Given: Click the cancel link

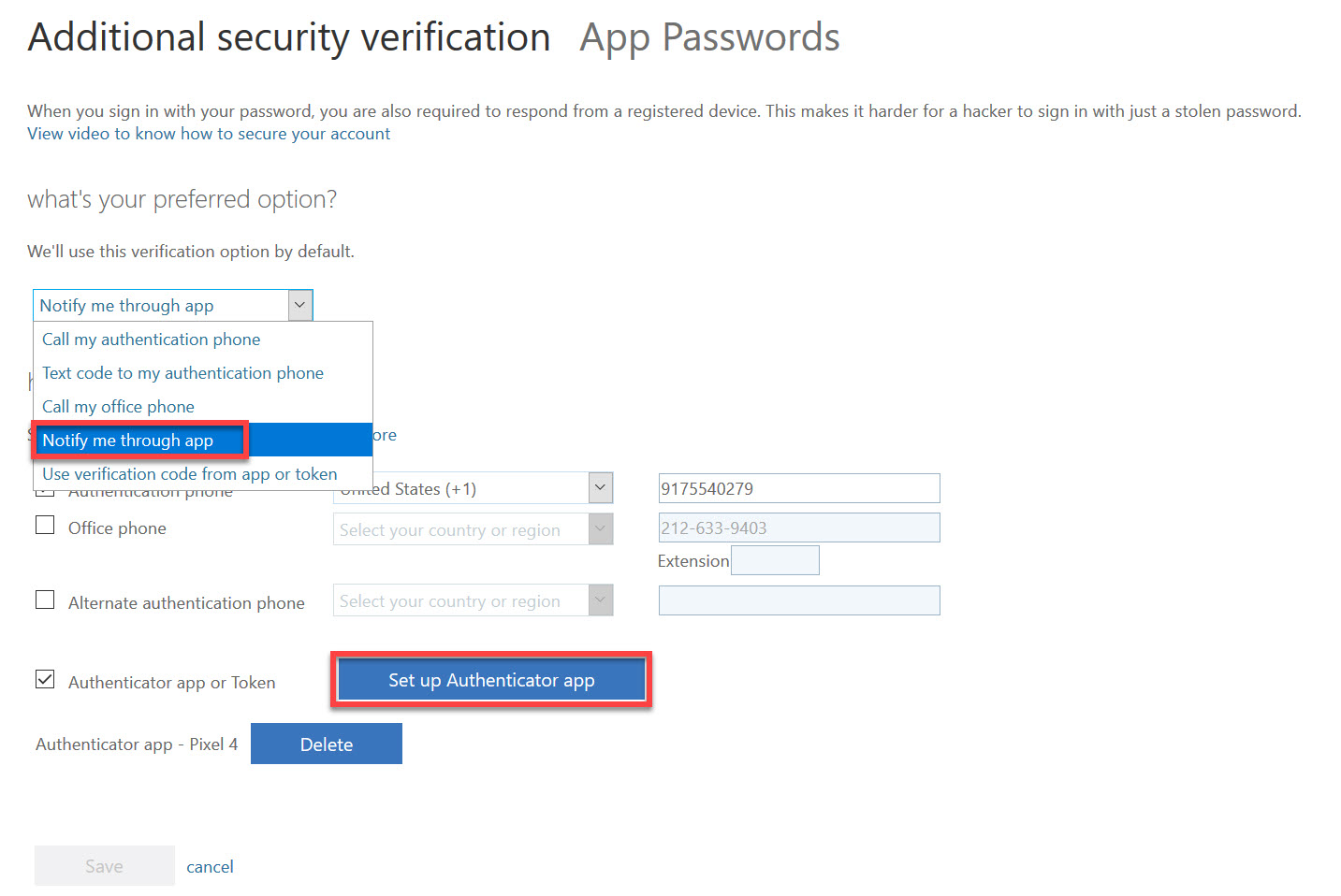Looking at the screenshot, I should point(210,866).
